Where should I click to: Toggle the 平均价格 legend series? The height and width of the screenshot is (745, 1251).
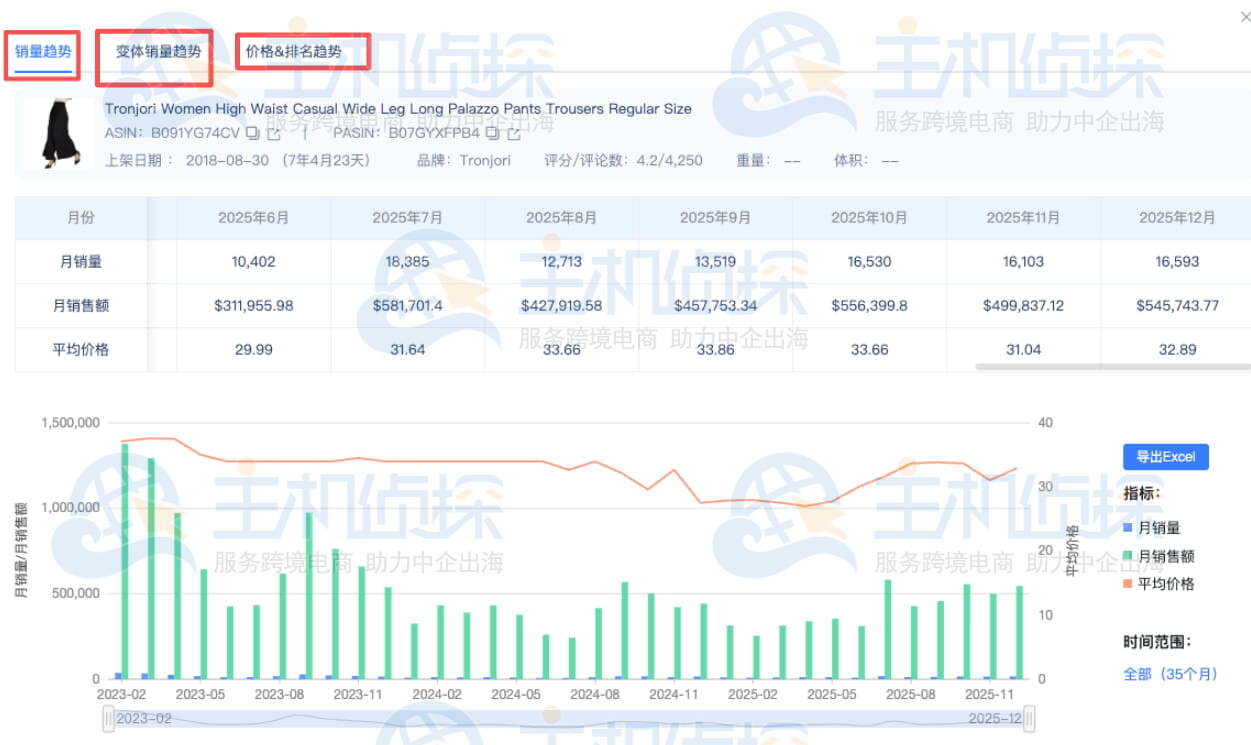coord(1158,584)
